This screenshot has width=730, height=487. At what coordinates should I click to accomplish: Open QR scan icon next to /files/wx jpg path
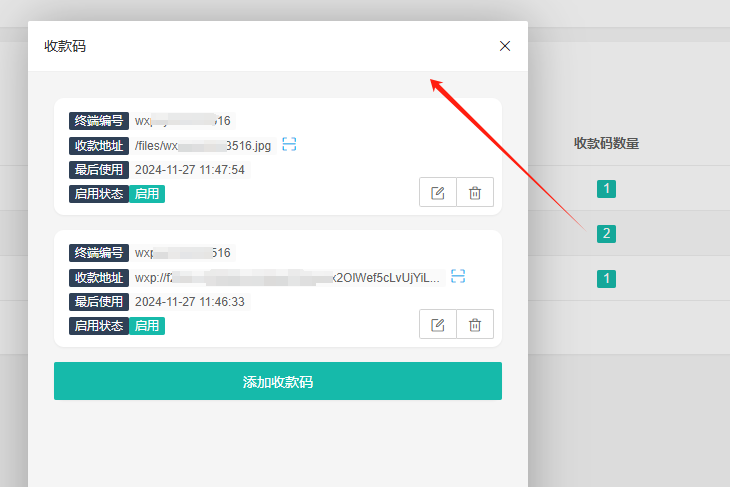click(289, 145)
